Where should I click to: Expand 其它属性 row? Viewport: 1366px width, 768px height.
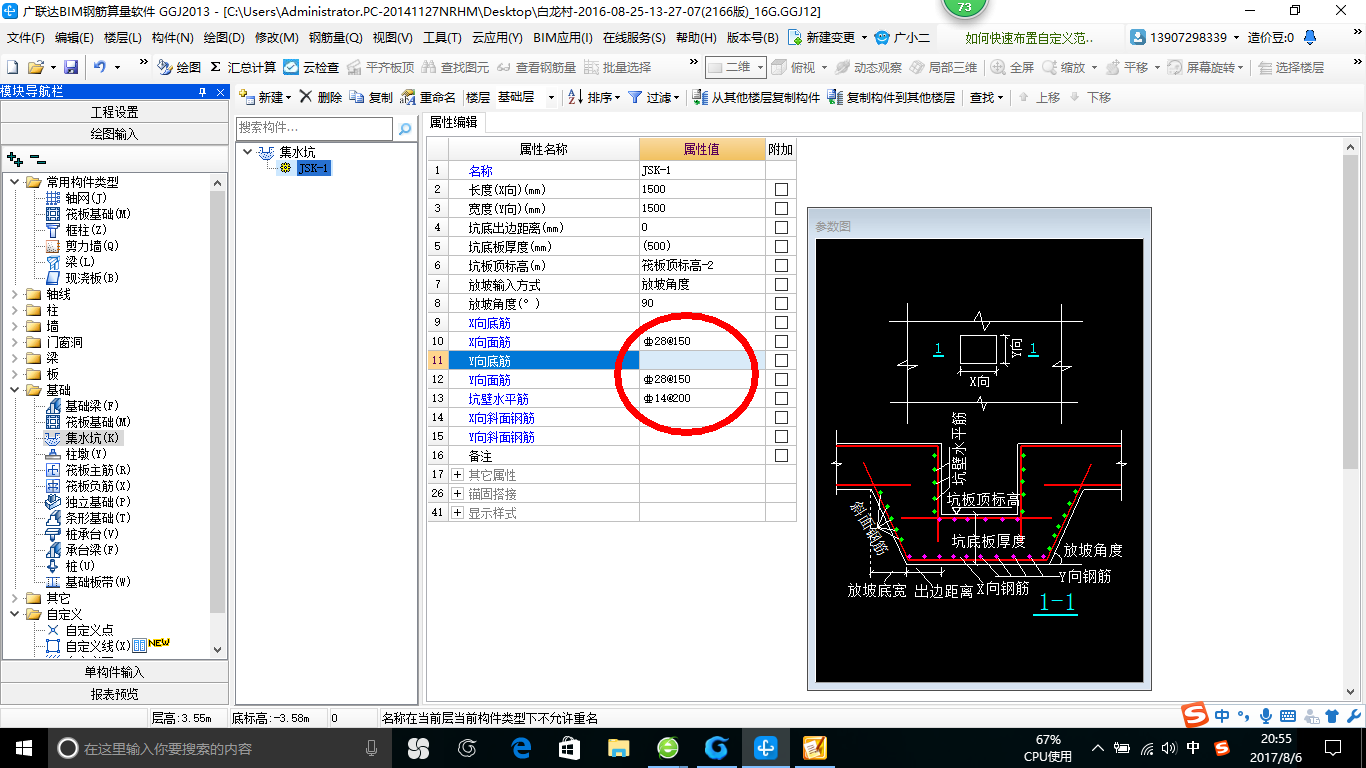click(457, 474)
